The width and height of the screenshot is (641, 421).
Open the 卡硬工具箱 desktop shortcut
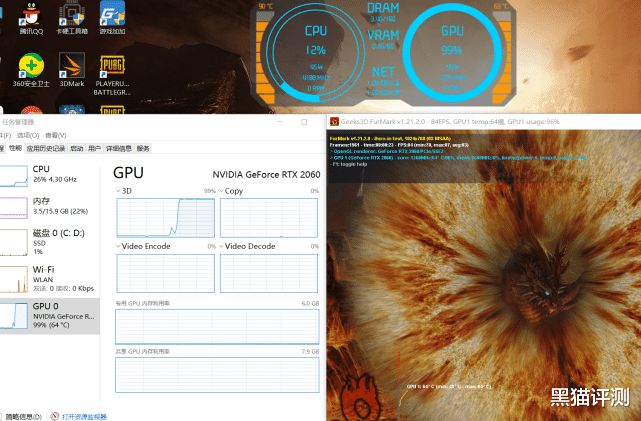[72, 18]
